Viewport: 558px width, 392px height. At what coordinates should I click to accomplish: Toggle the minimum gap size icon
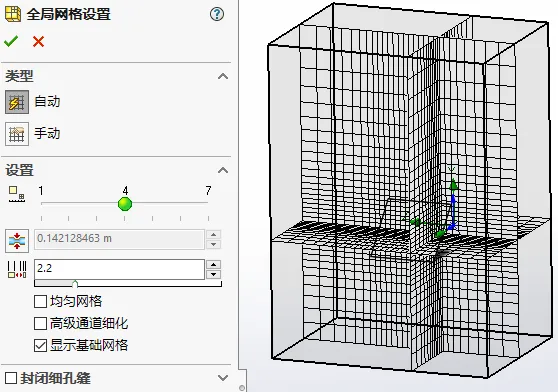17,241
